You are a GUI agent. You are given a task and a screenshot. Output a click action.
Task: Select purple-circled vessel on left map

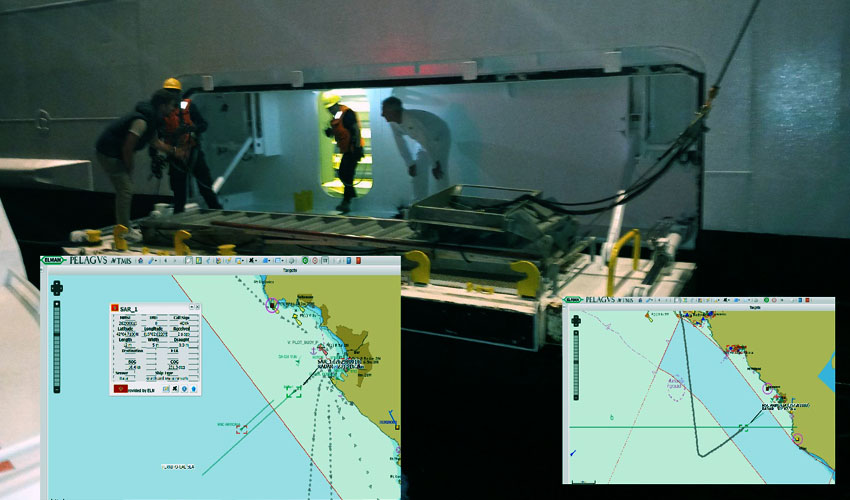click(x=272, y=305)
